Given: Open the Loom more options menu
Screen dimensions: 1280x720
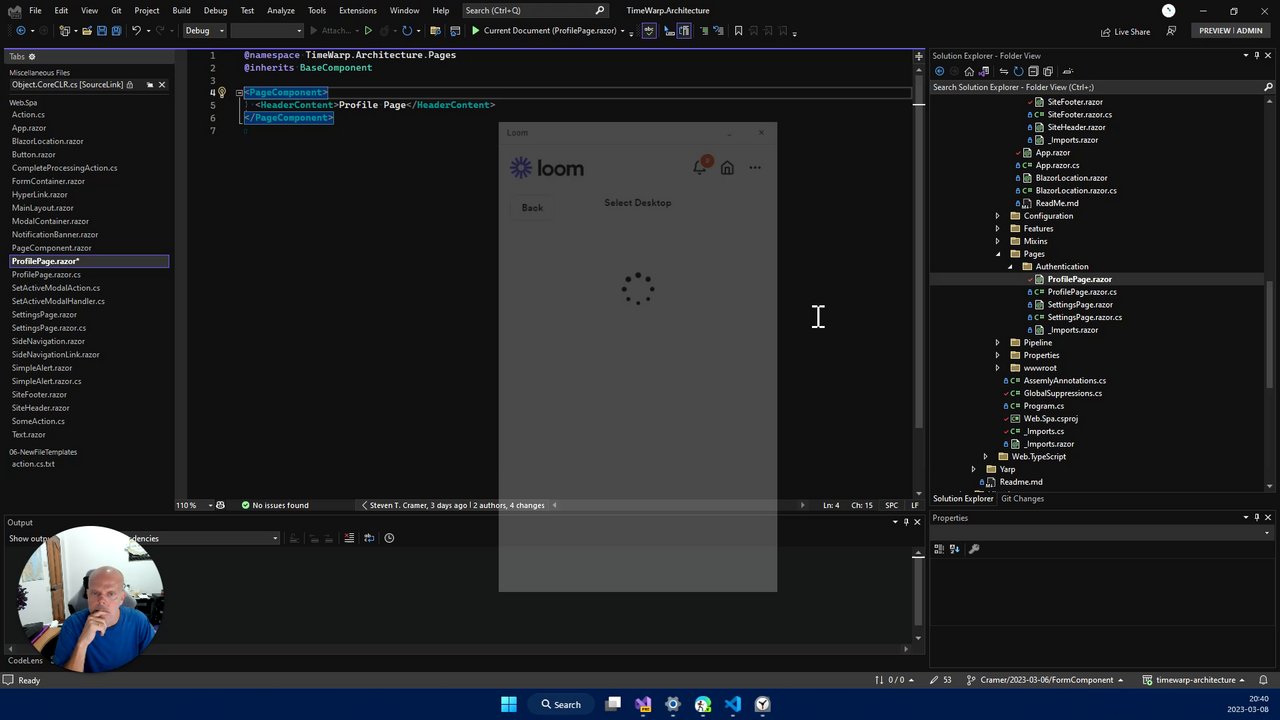Looking at the screenshot, I should (x=755, y=168).
